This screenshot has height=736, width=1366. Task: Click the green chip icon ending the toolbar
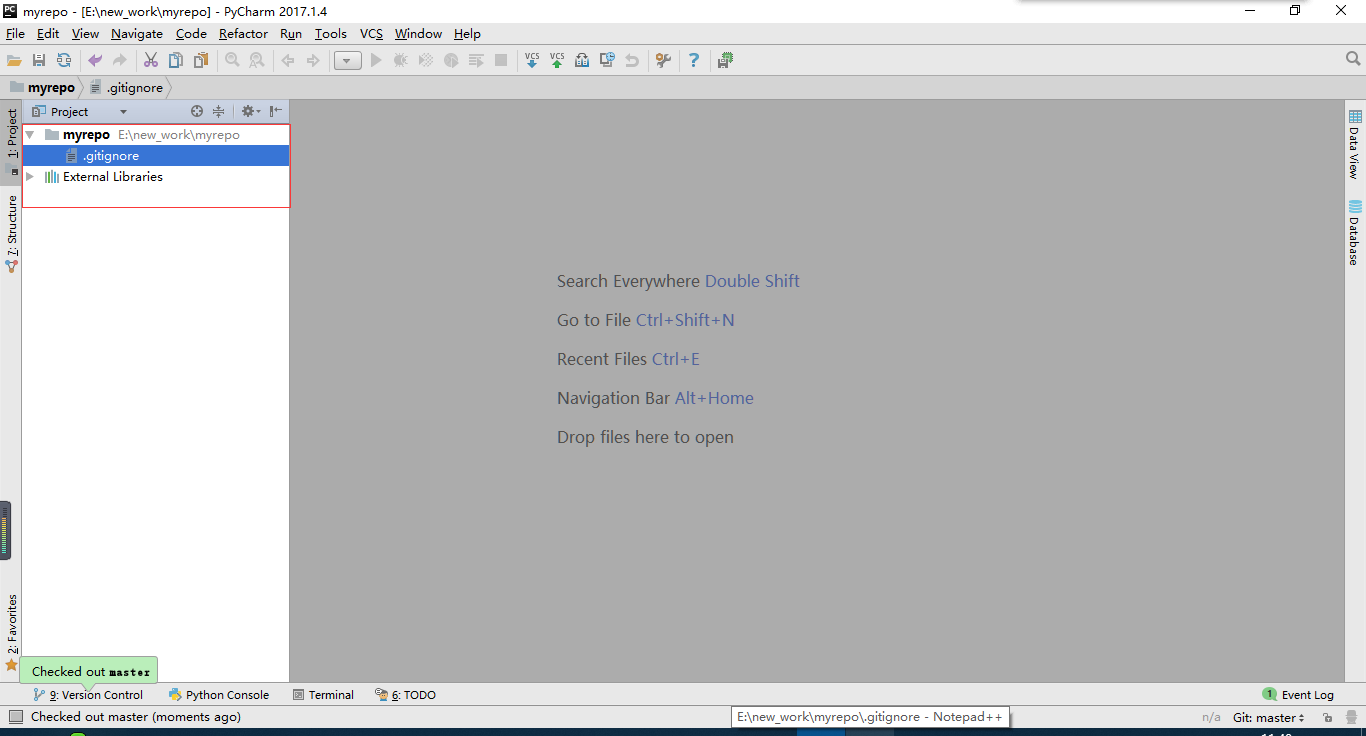725,61
